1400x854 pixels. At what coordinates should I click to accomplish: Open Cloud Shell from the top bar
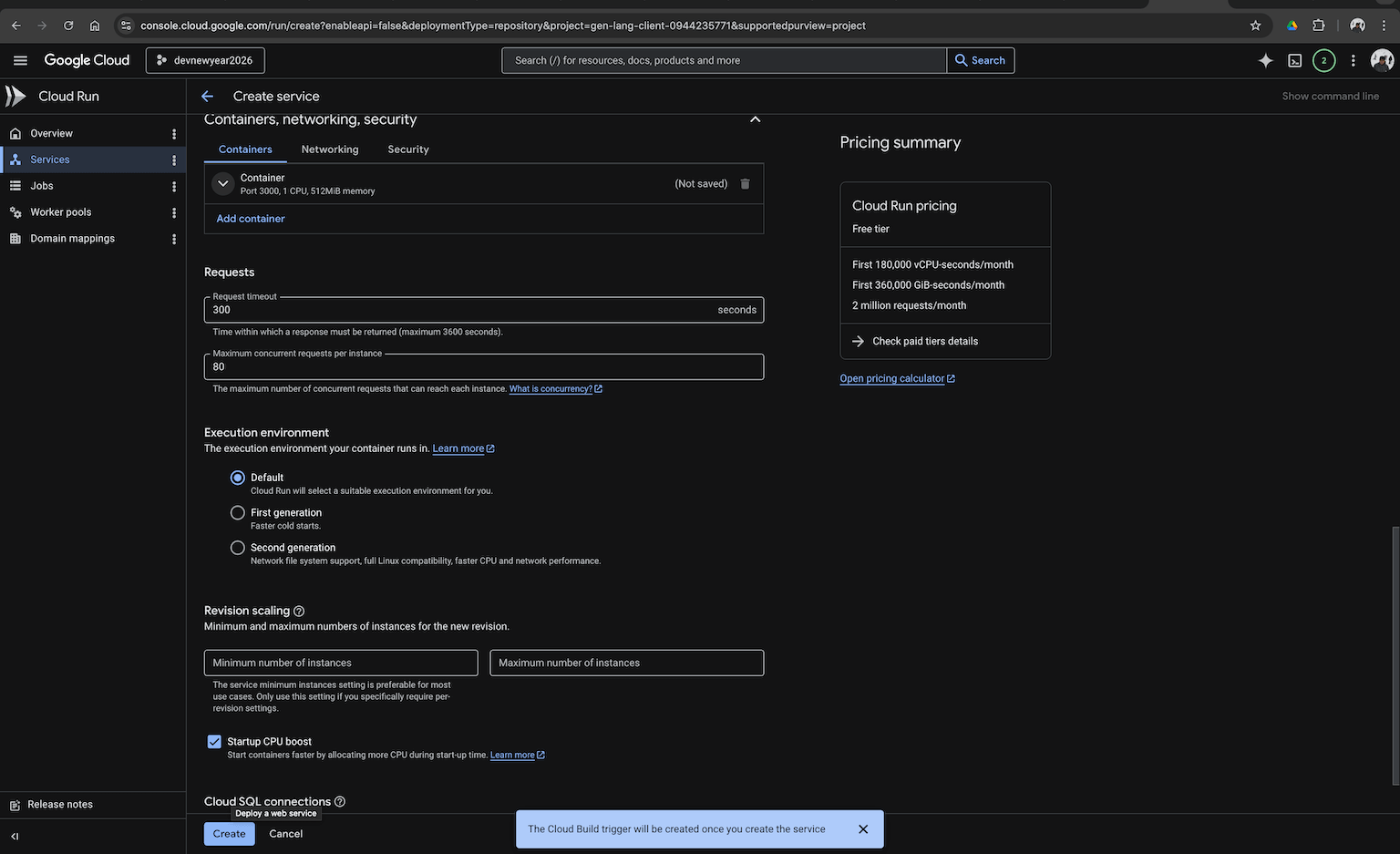click(x=1294, y=60)
